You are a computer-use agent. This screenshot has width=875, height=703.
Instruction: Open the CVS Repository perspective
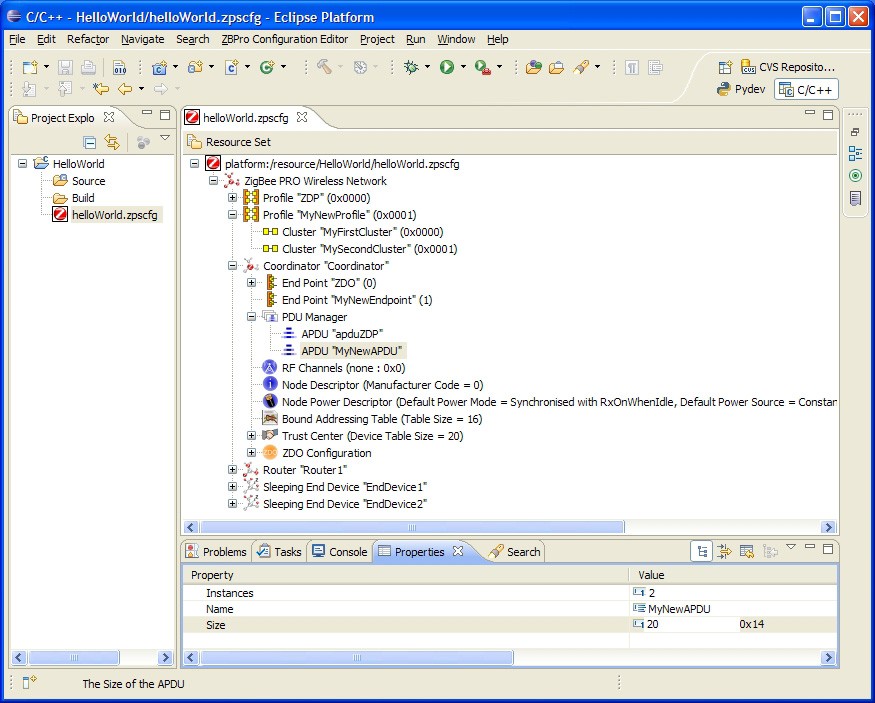(x=786, y=67)
